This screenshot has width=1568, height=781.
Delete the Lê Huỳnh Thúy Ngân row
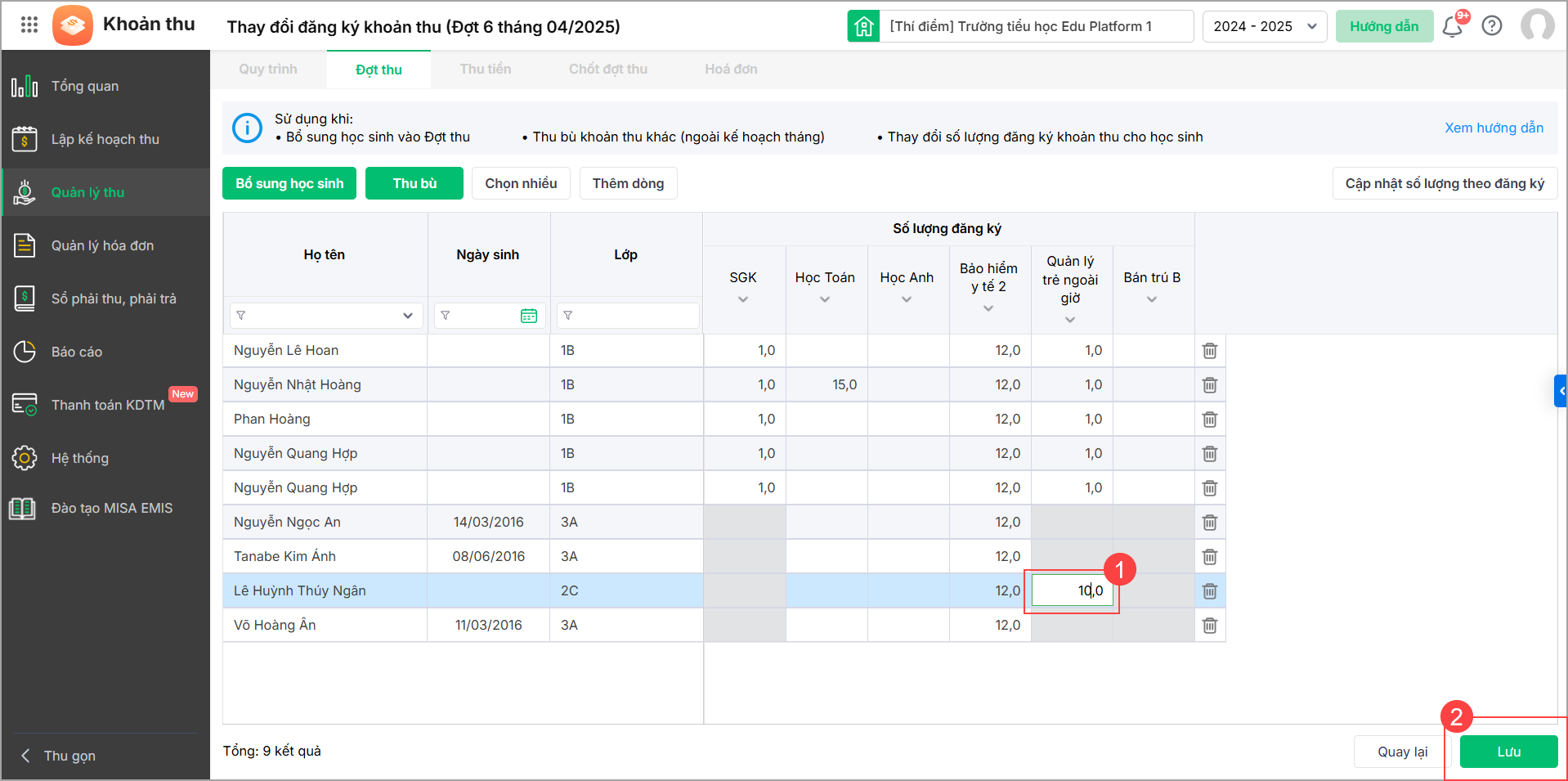click(x=1210, y=591)
